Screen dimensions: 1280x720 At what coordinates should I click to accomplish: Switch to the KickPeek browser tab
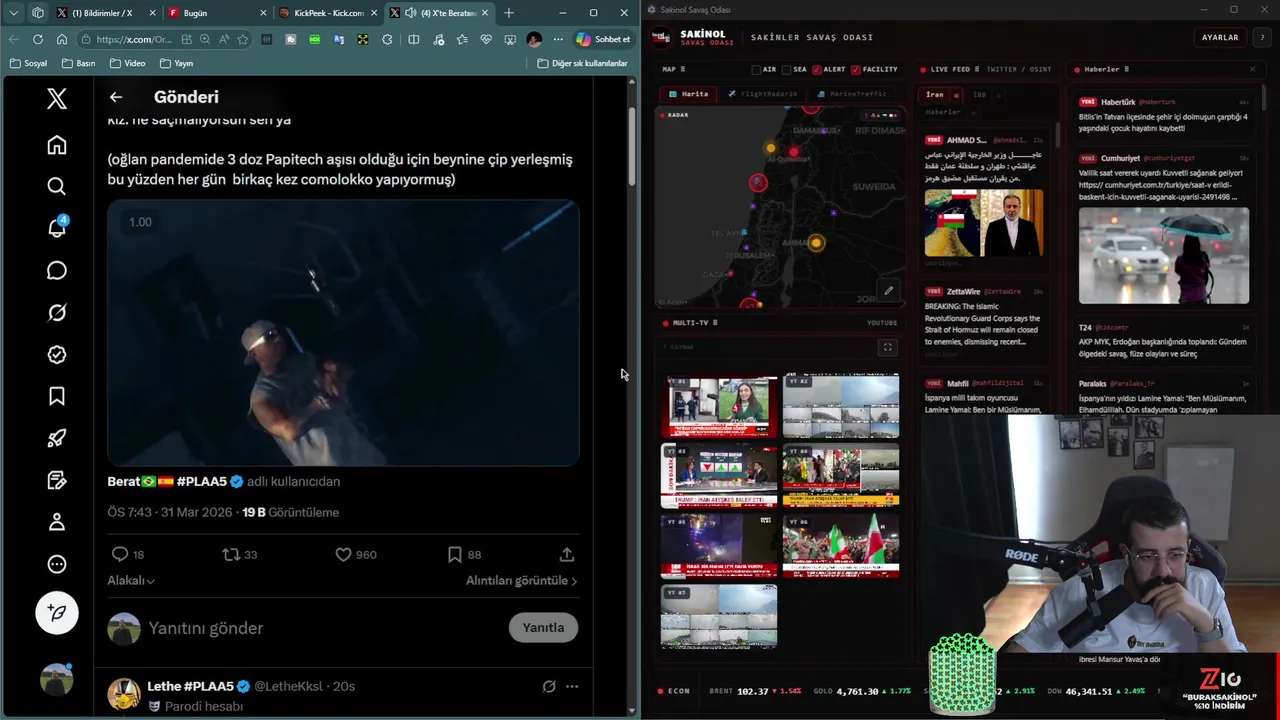pyautogui.click(x=327, y=13)
